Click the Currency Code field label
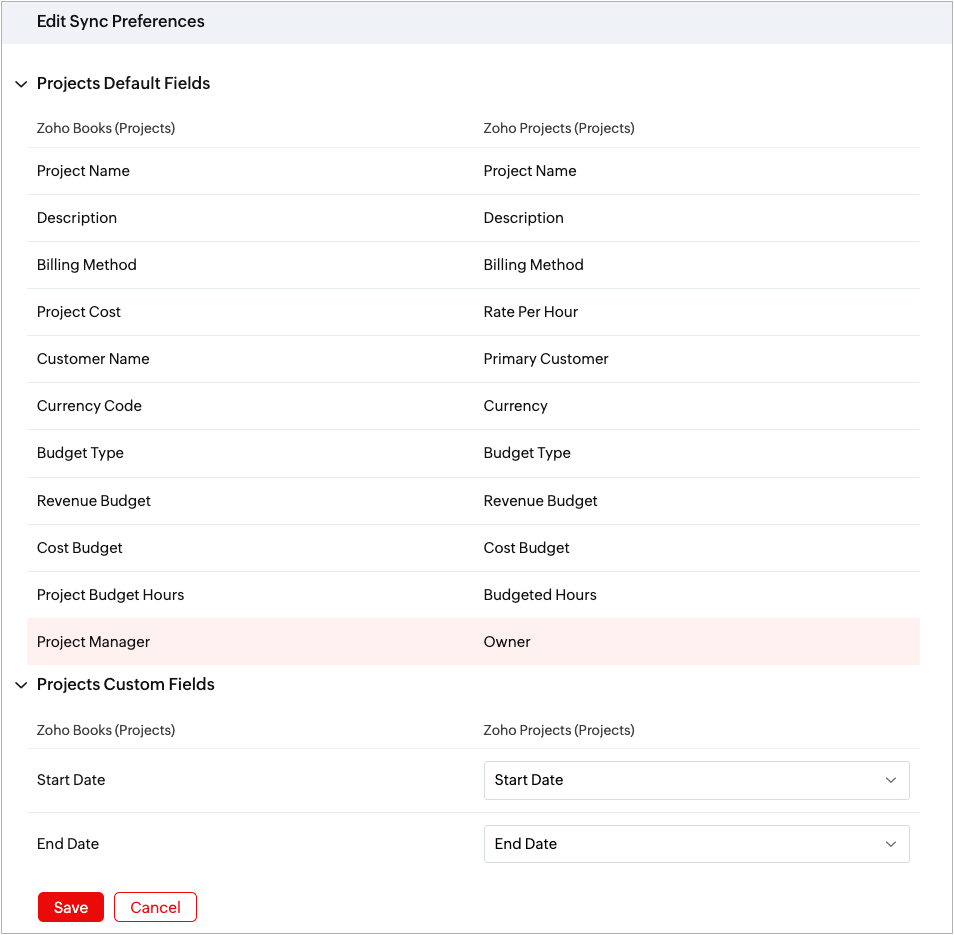The image size is (954, 935). click(89, 406)
